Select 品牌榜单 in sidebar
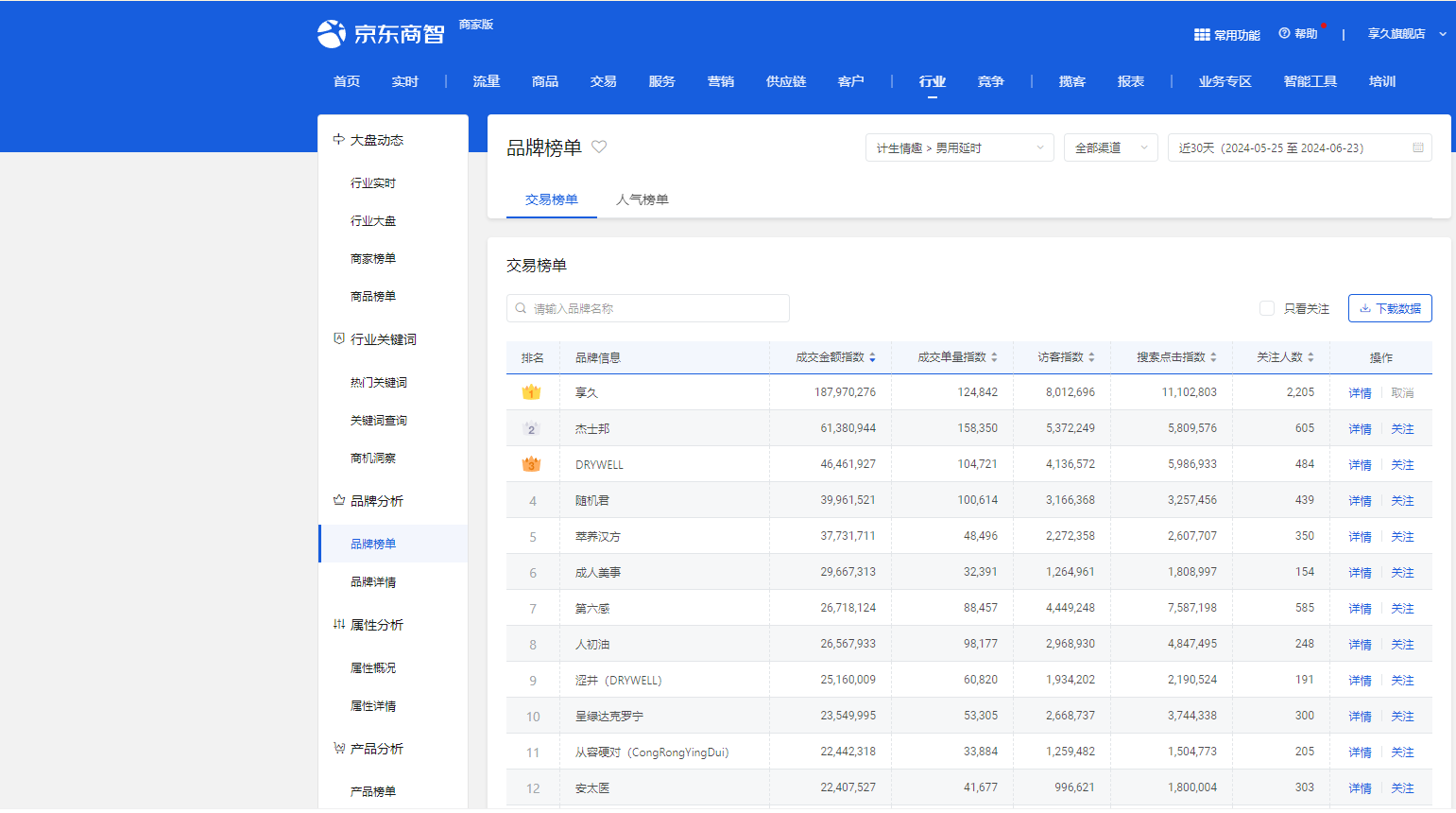The width and height of the screenshot is (1456, 813). pos(373,545)
